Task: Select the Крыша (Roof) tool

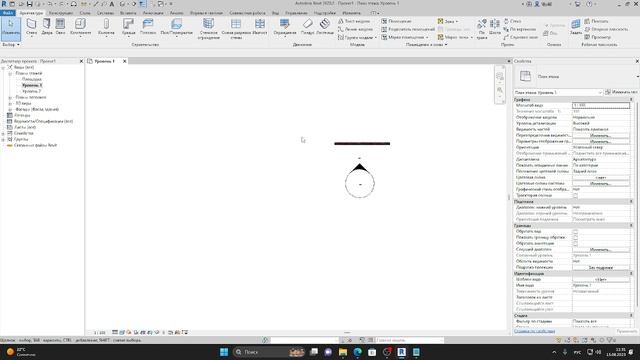Action: tap(129, 27)
